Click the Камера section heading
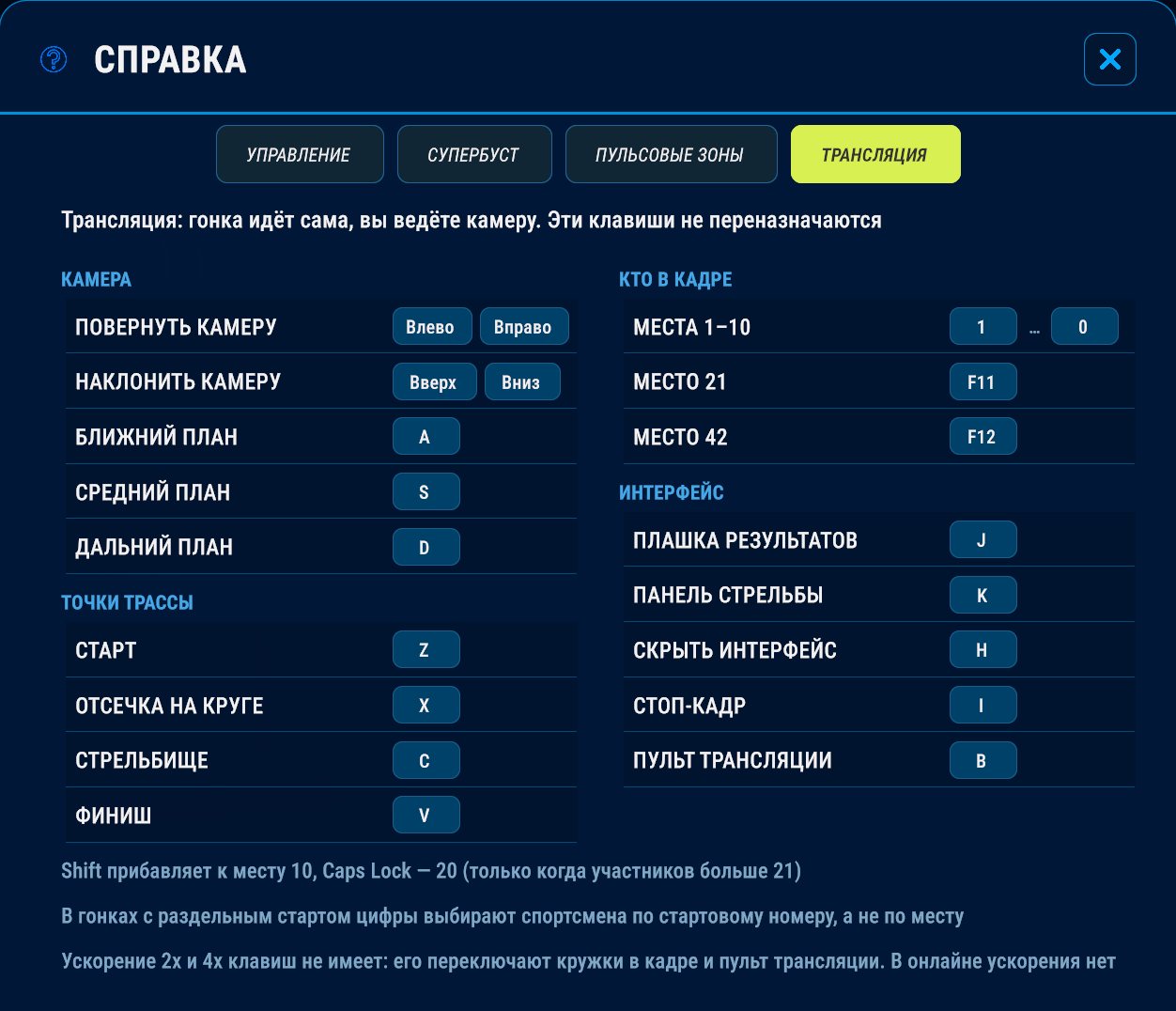This screenshot has width=1176, height=1011. 96,279
